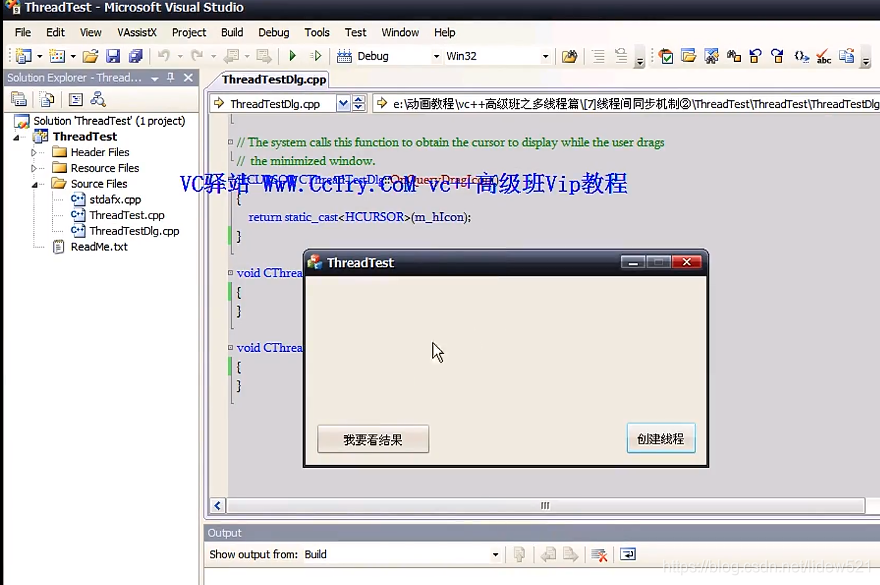
Task: Click the Undo arrow icon
Action: [x=164, y=56]
